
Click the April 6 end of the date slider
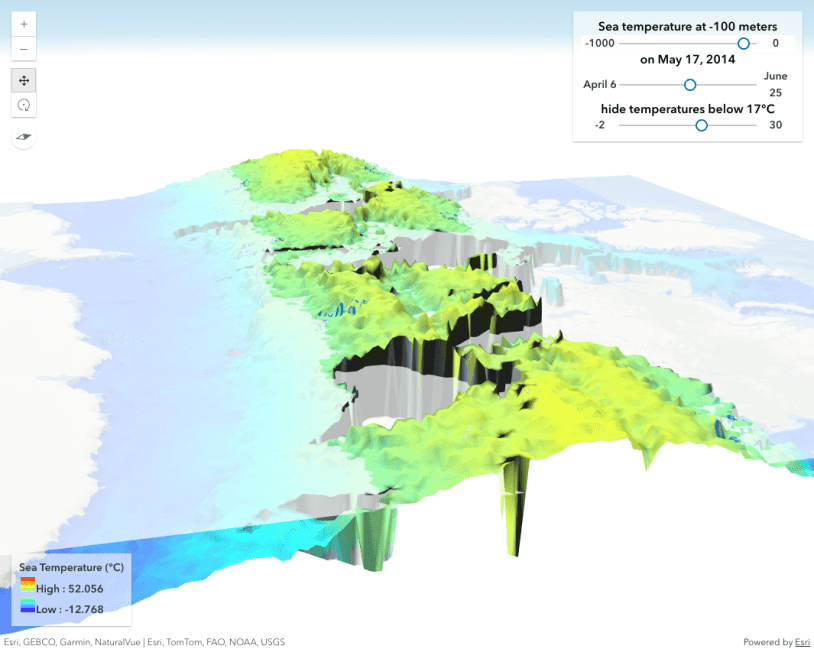point(597,85)
